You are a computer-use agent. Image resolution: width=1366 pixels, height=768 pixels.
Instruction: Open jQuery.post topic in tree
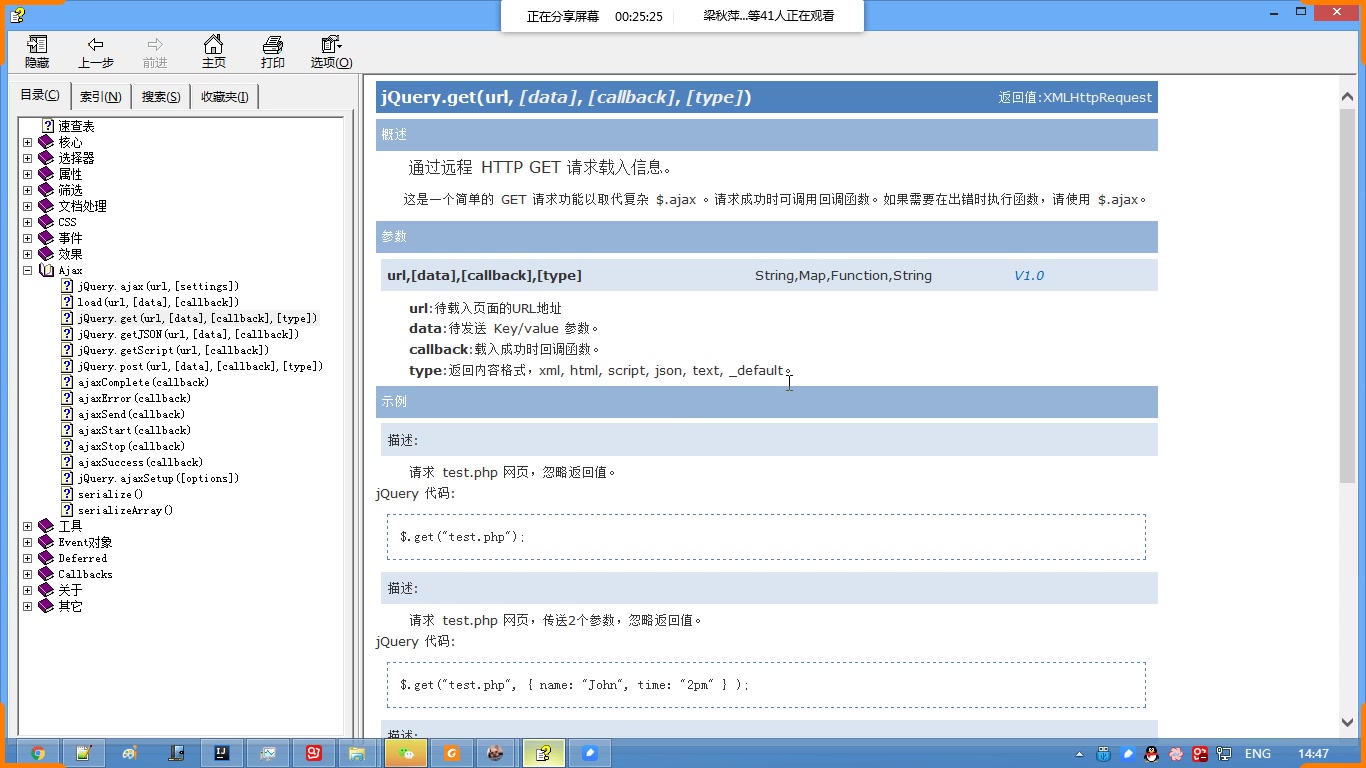(x=200, y=366)
